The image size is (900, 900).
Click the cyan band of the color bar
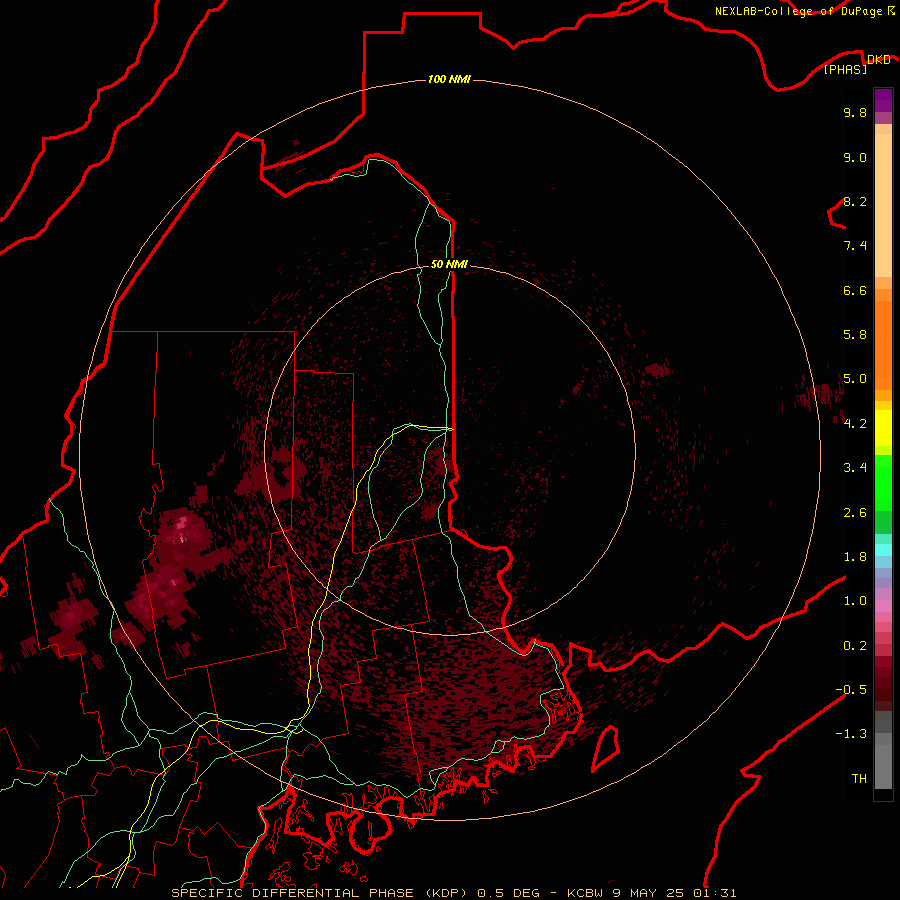(883, 550)
